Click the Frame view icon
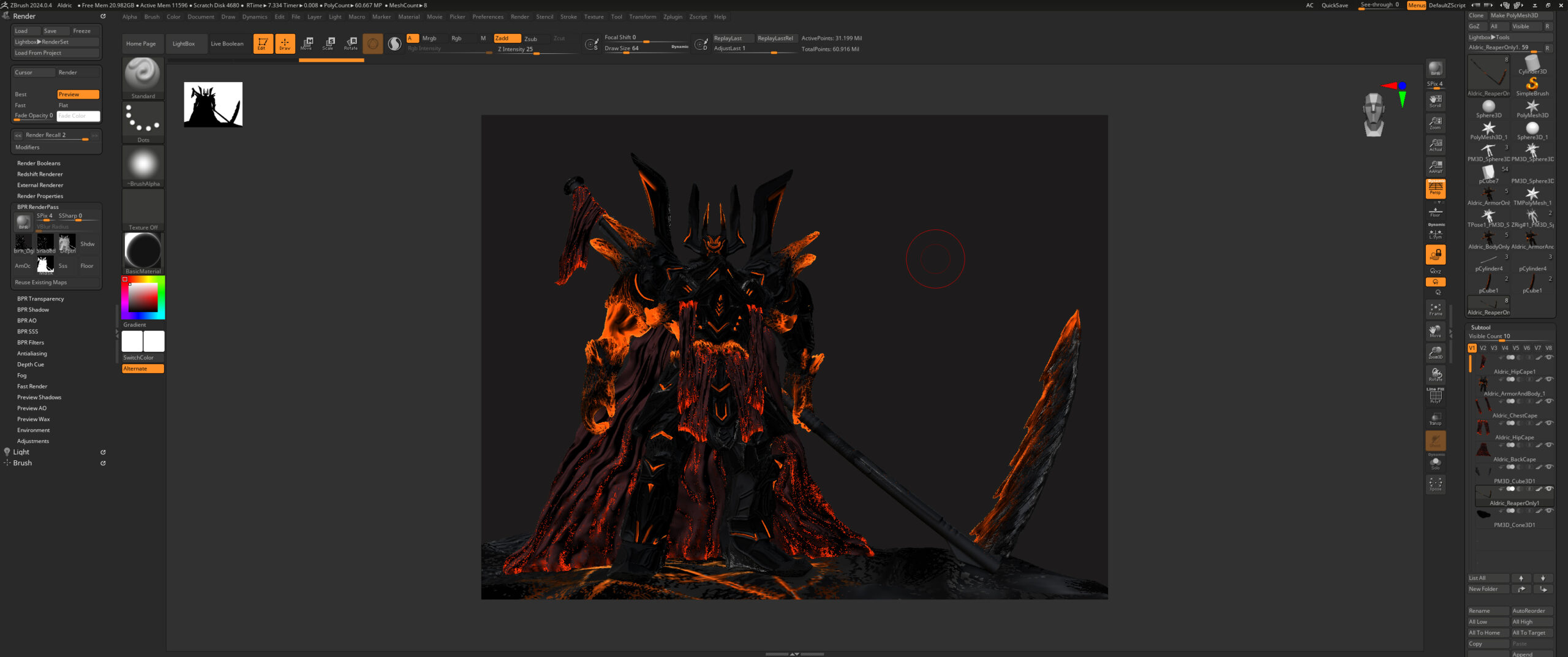Viewport: 1568px width, 657px height. click(1435, 310)
